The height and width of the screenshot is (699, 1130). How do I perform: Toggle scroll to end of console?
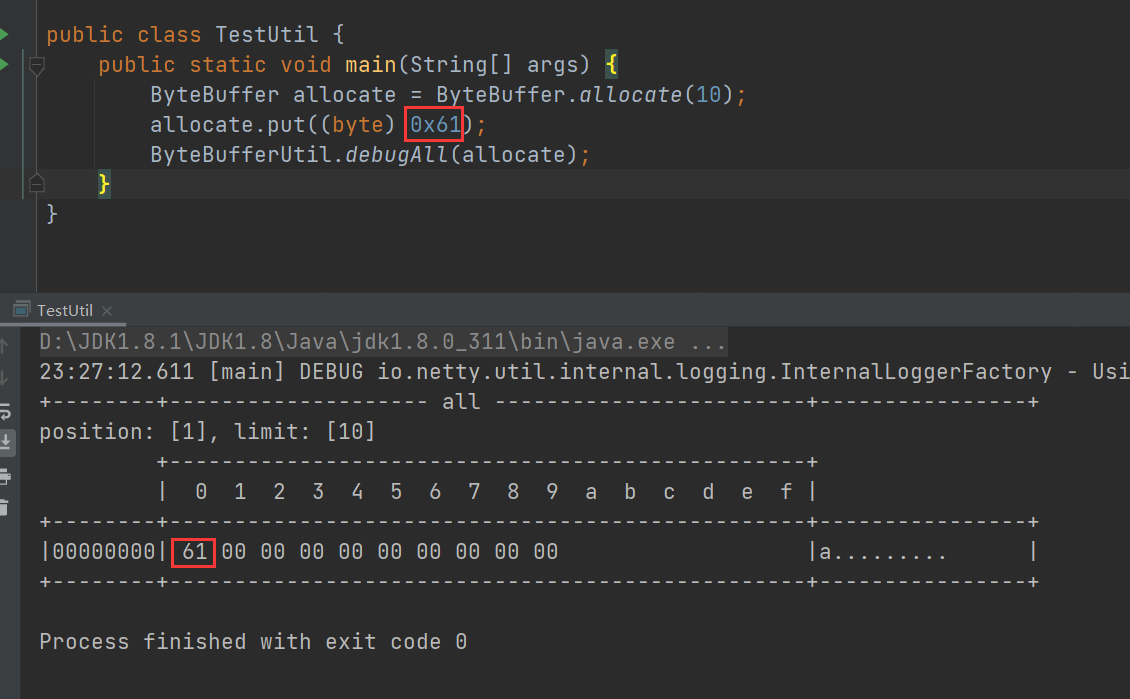[x=4, y=442]
